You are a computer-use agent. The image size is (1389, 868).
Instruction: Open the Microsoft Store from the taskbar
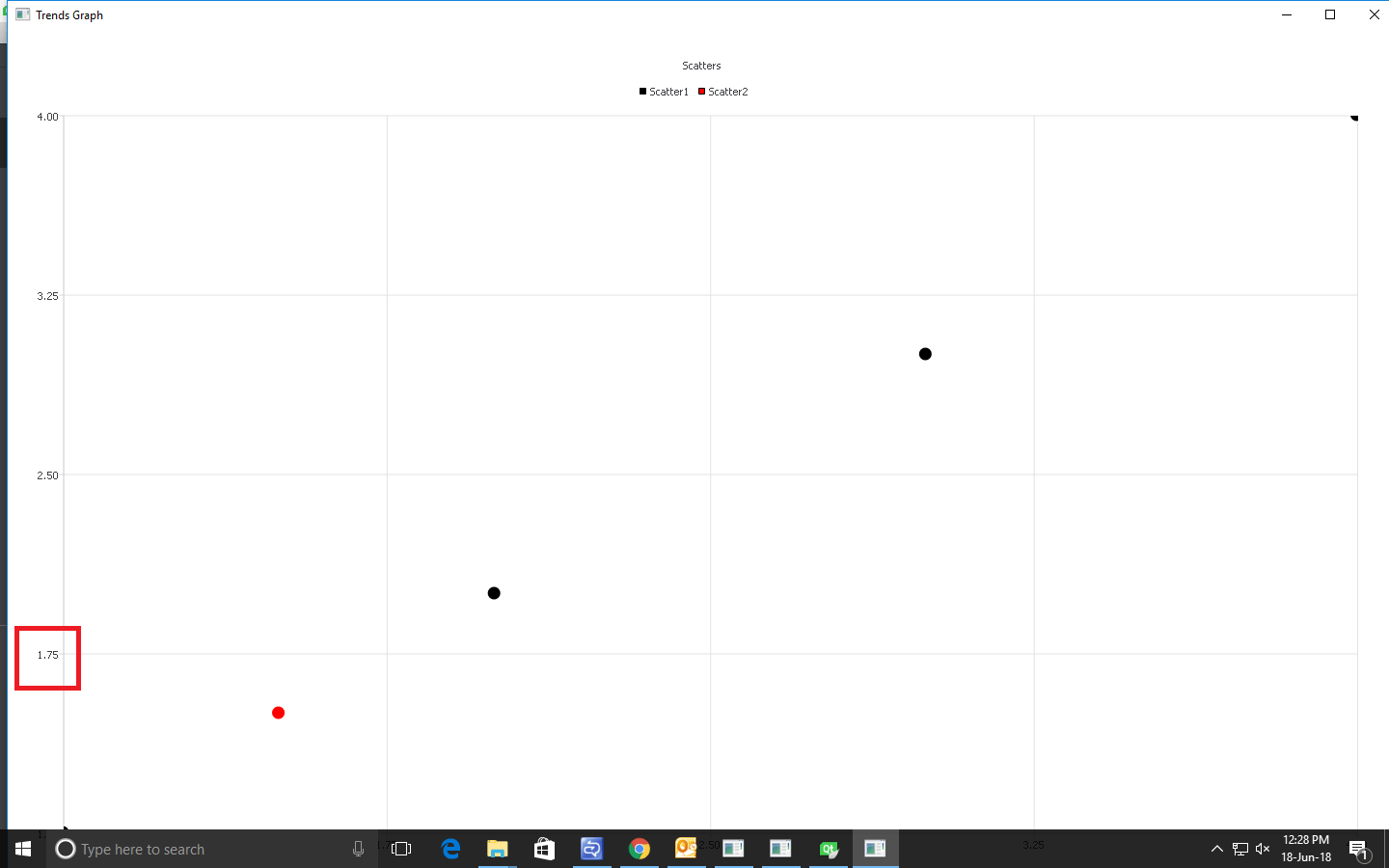(543, 849)
